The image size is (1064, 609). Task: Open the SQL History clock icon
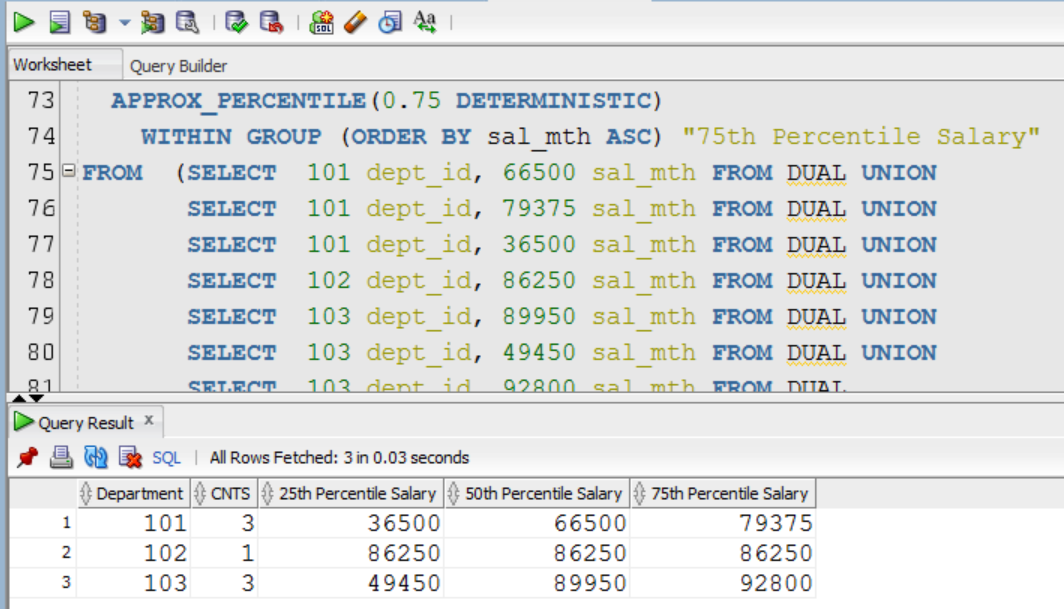390,22
